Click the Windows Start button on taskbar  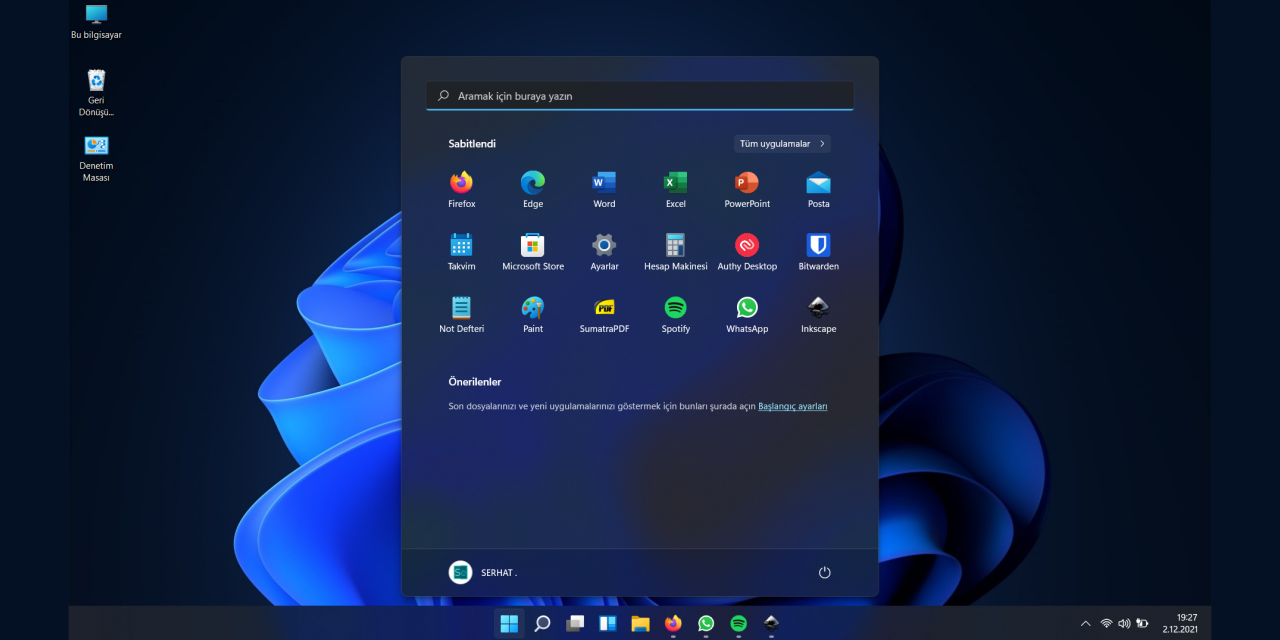(509, 623)
